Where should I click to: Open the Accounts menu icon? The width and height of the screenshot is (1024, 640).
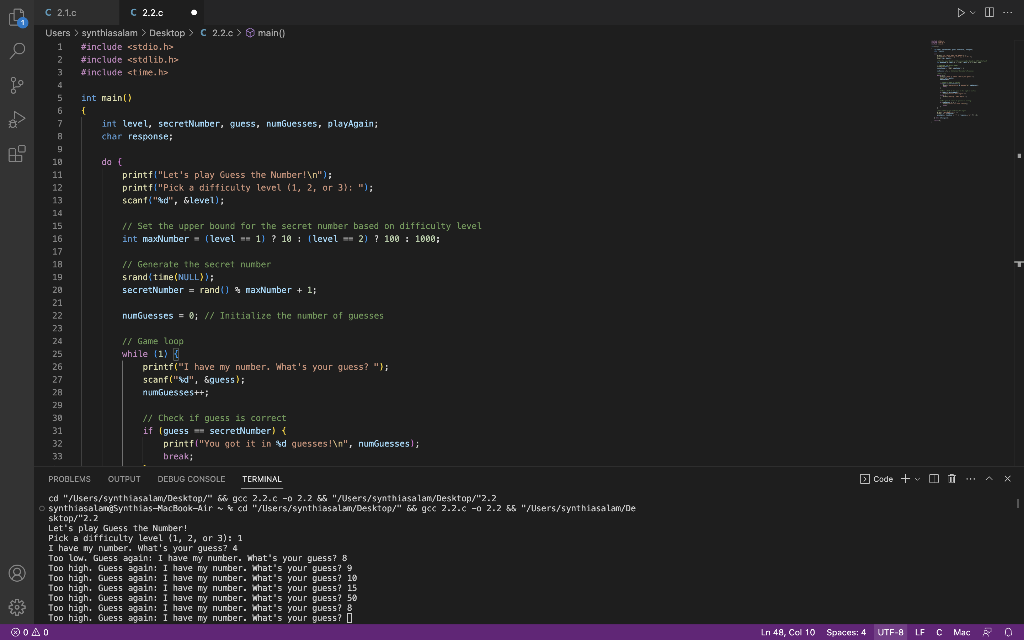[16, 573]
